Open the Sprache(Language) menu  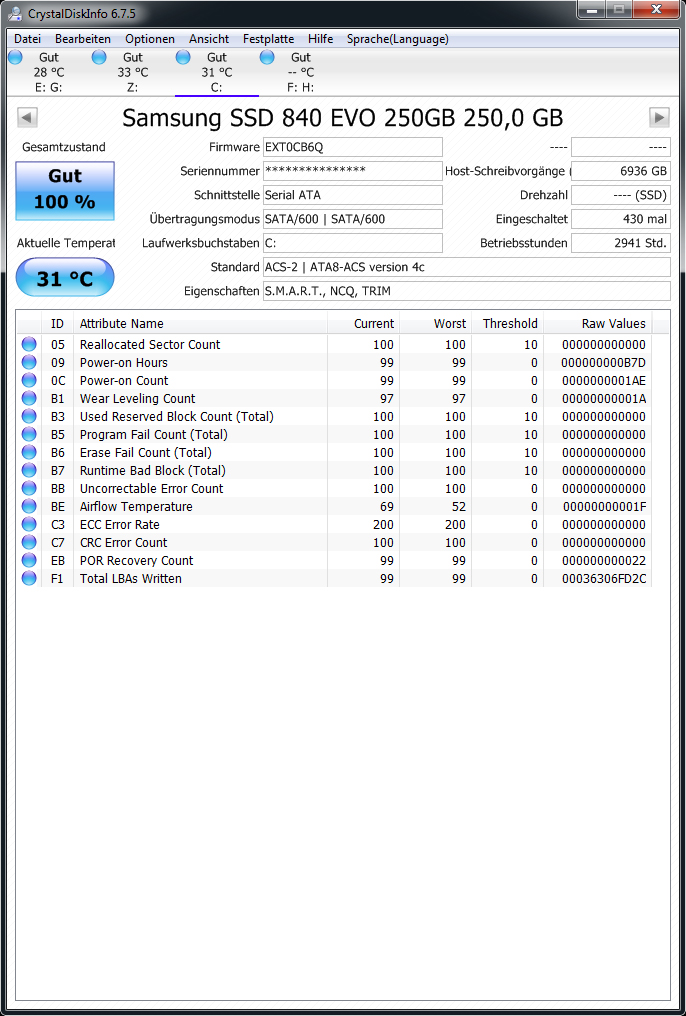pyautogui.click(x=398, y=39)
